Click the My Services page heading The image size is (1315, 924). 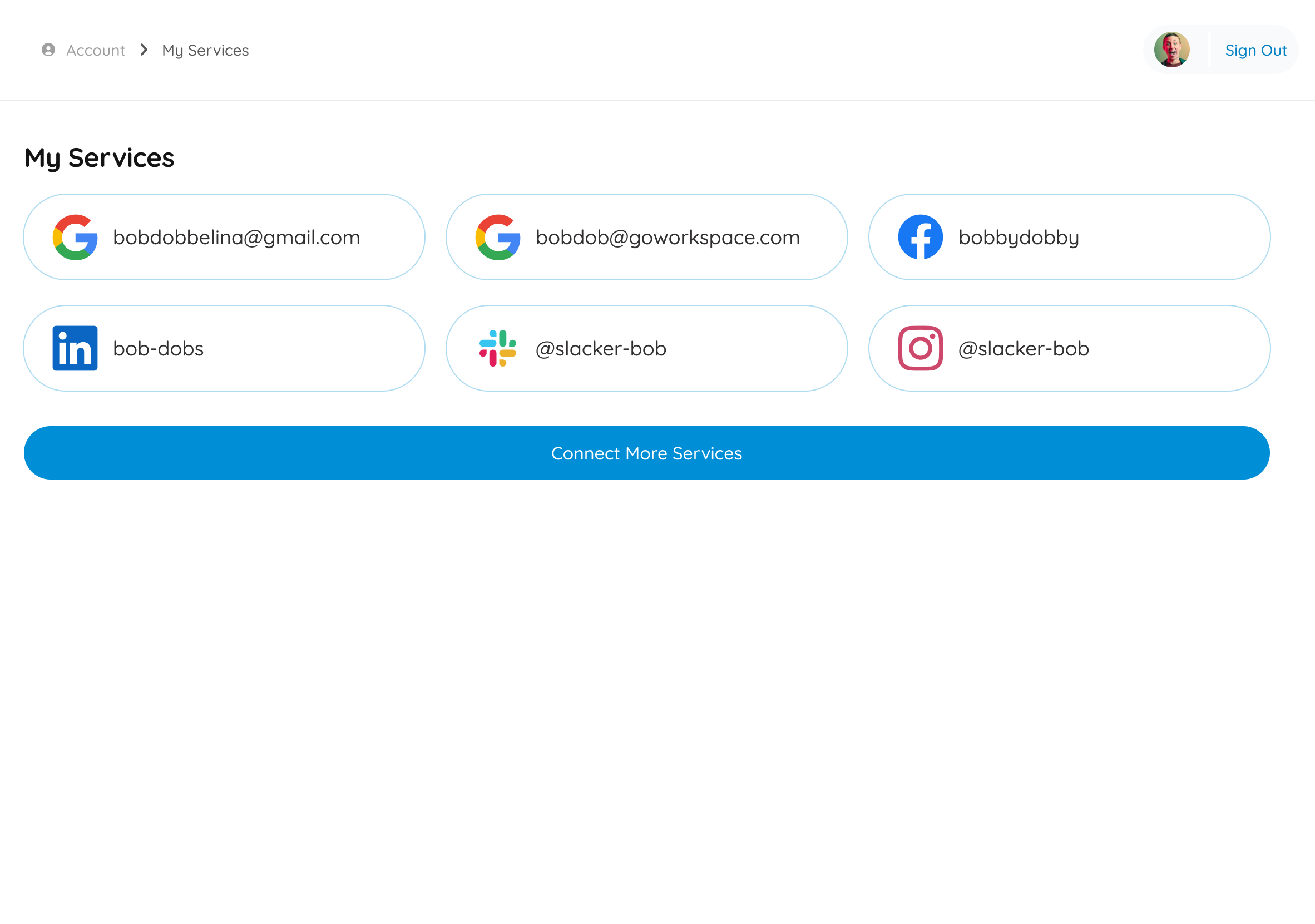point(99,158)
